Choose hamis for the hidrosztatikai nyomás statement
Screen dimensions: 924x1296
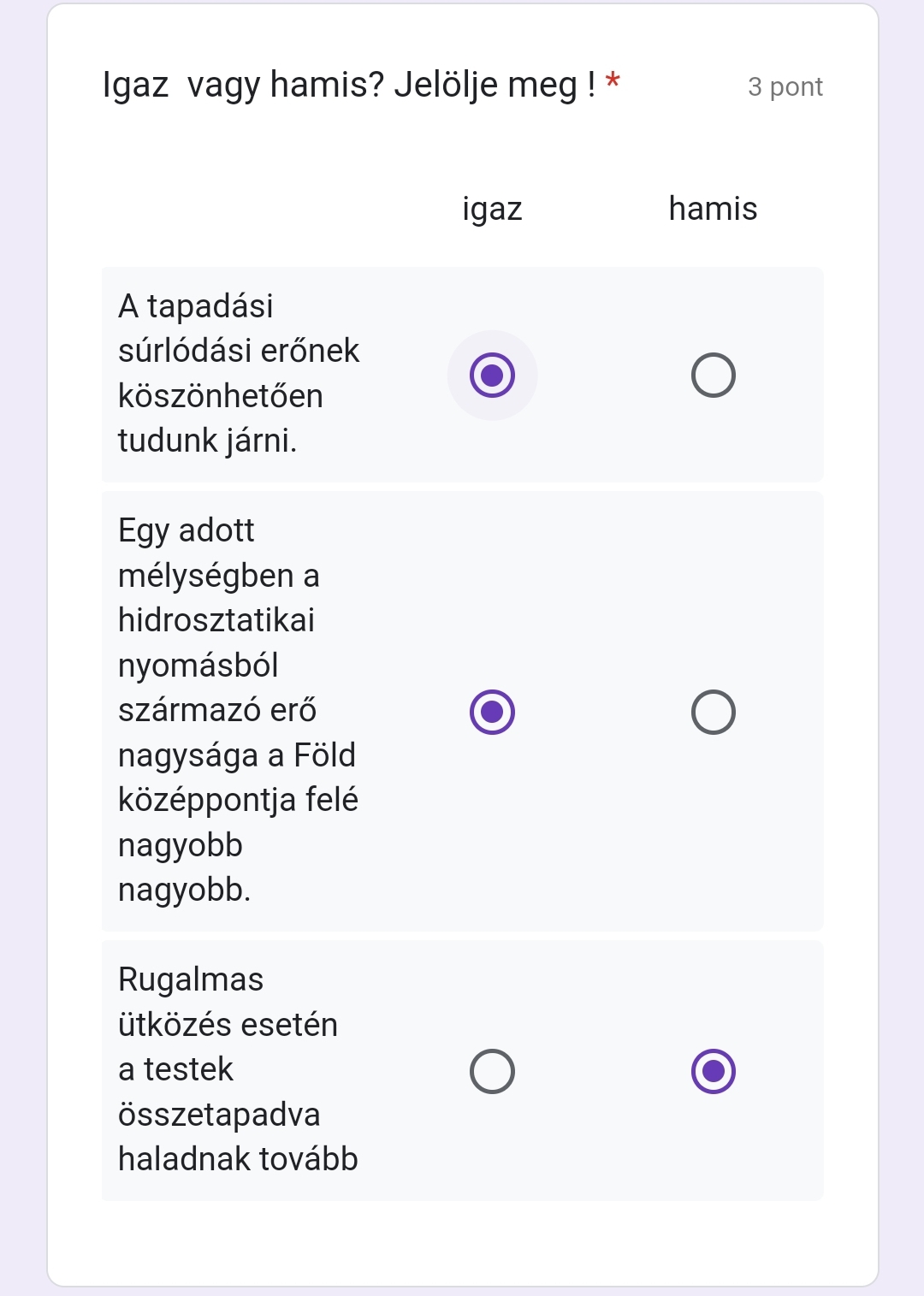(x=714, y=712)
